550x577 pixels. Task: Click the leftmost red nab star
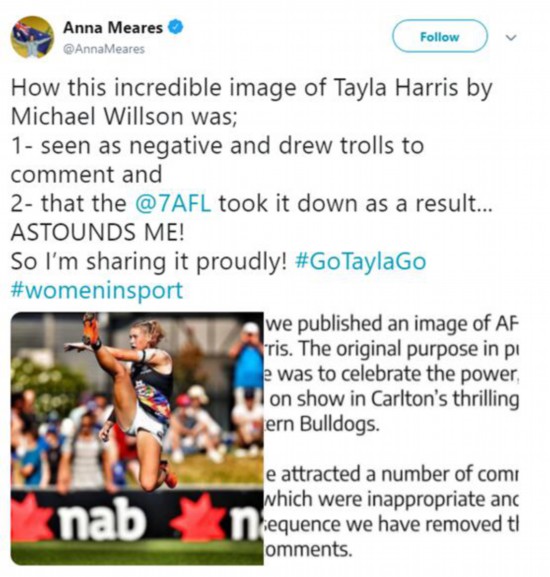tap(31, 517)
